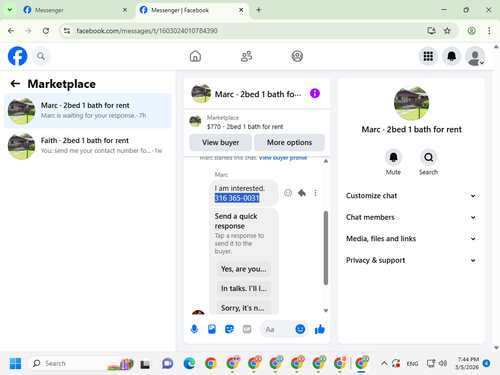Send quick response "In talks. I'll l..."
This screenshot has height=375, width=500.
pos(244,288)
